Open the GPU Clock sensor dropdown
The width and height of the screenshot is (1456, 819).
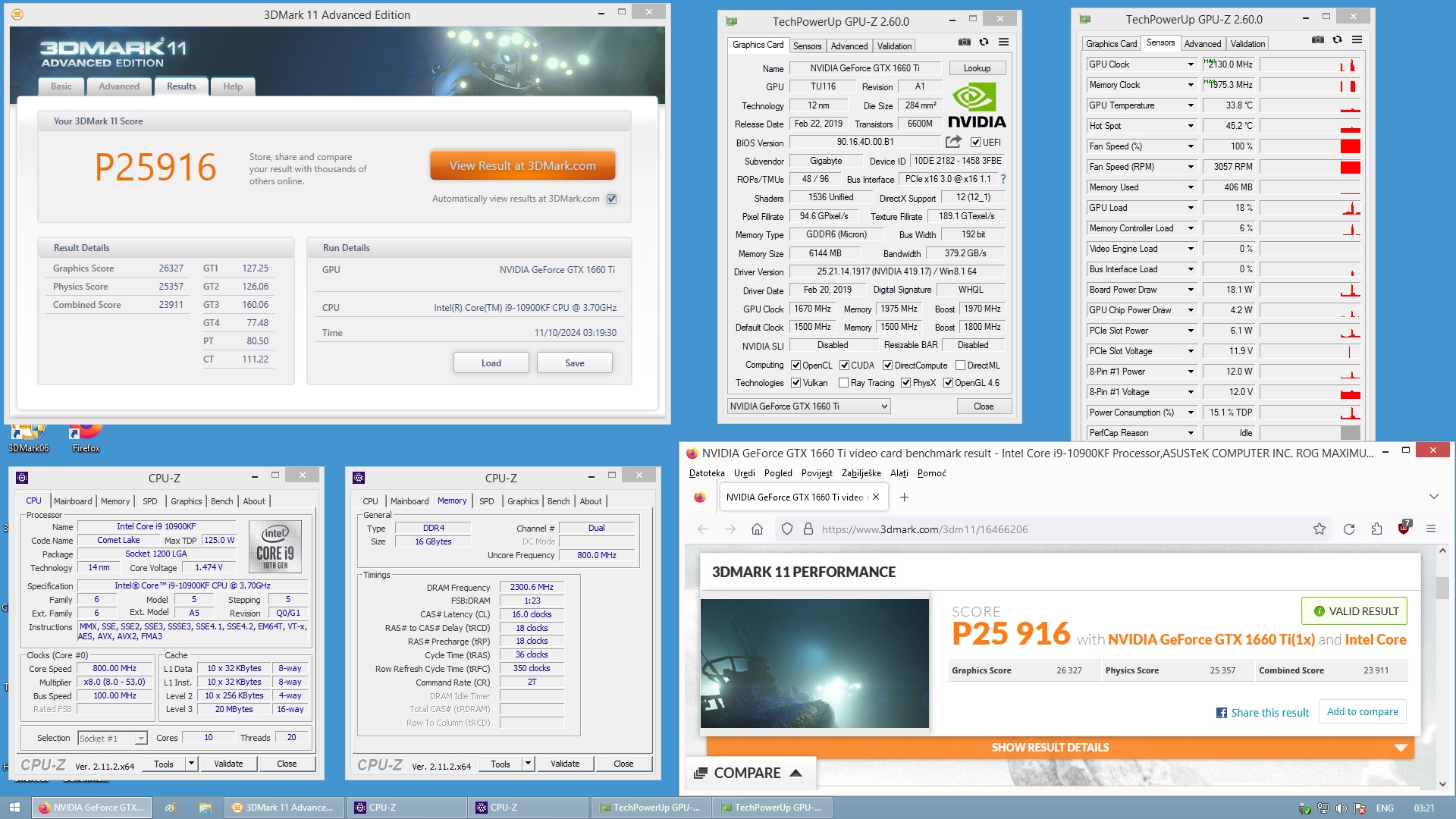pyautogui.click(x=1191, y=64)
